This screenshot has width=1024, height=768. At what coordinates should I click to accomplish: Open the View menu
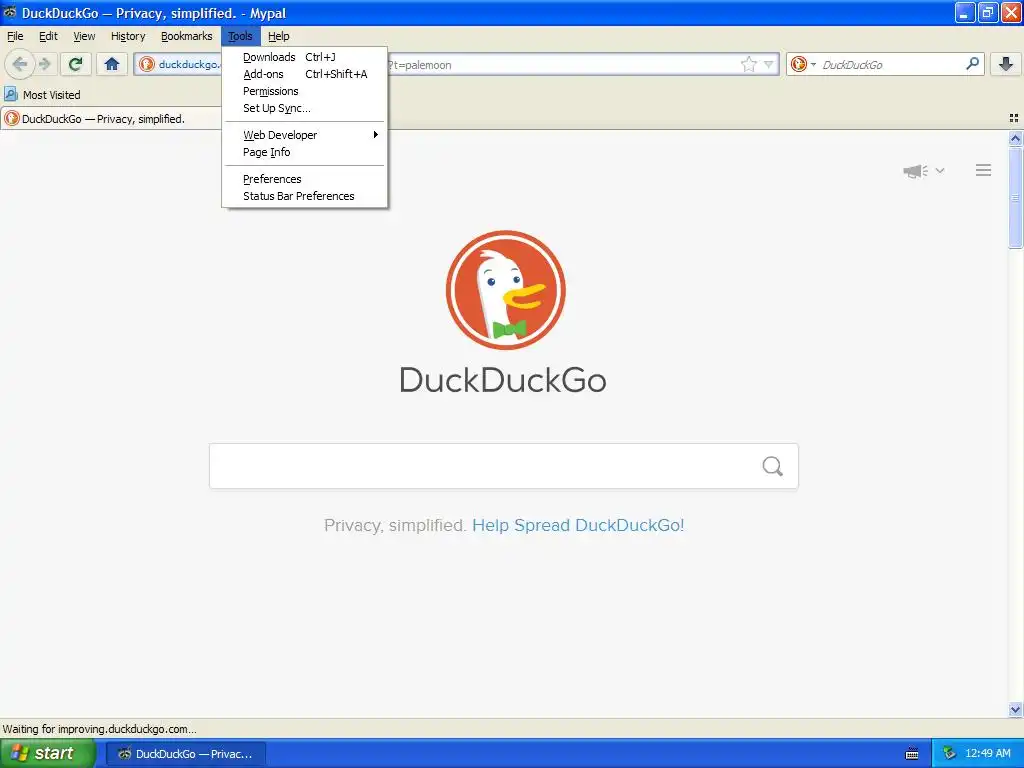84,36
